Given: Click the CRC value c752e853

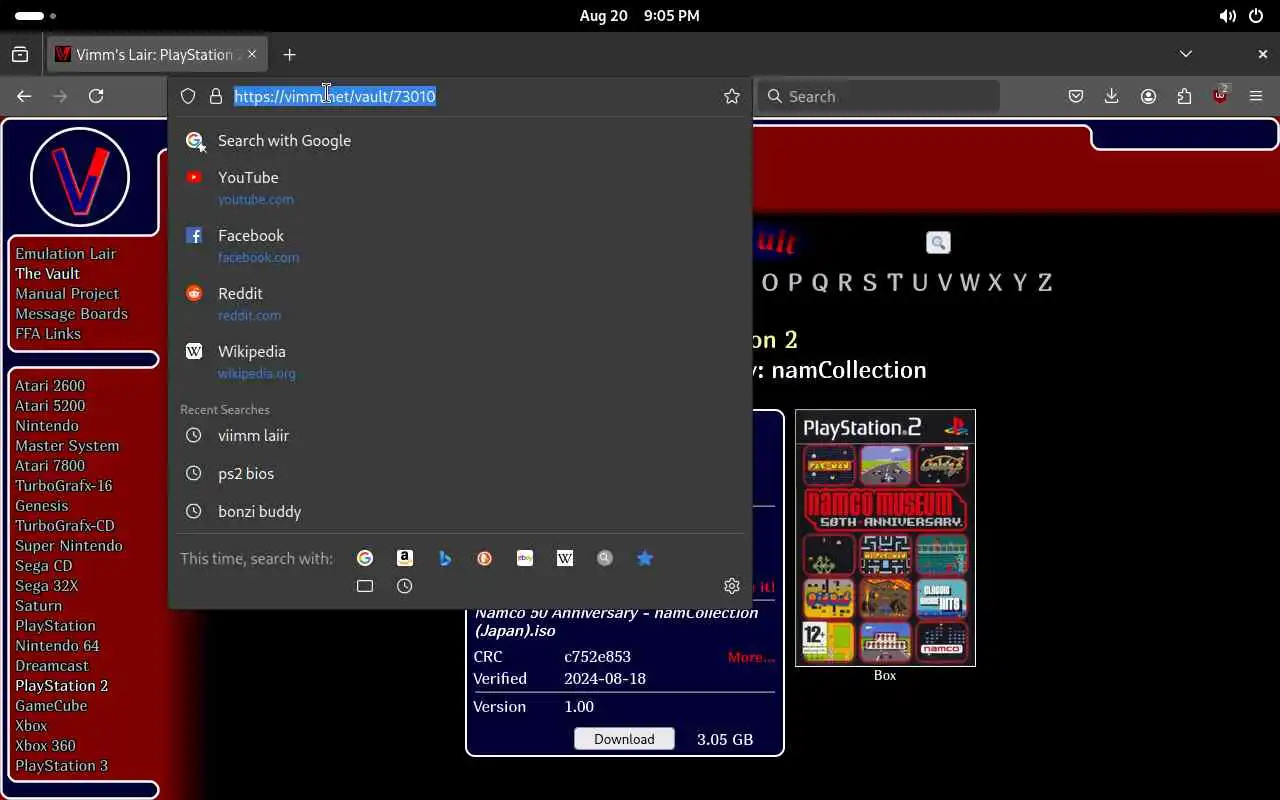Looking at the screenshot, I should [597, 657].
